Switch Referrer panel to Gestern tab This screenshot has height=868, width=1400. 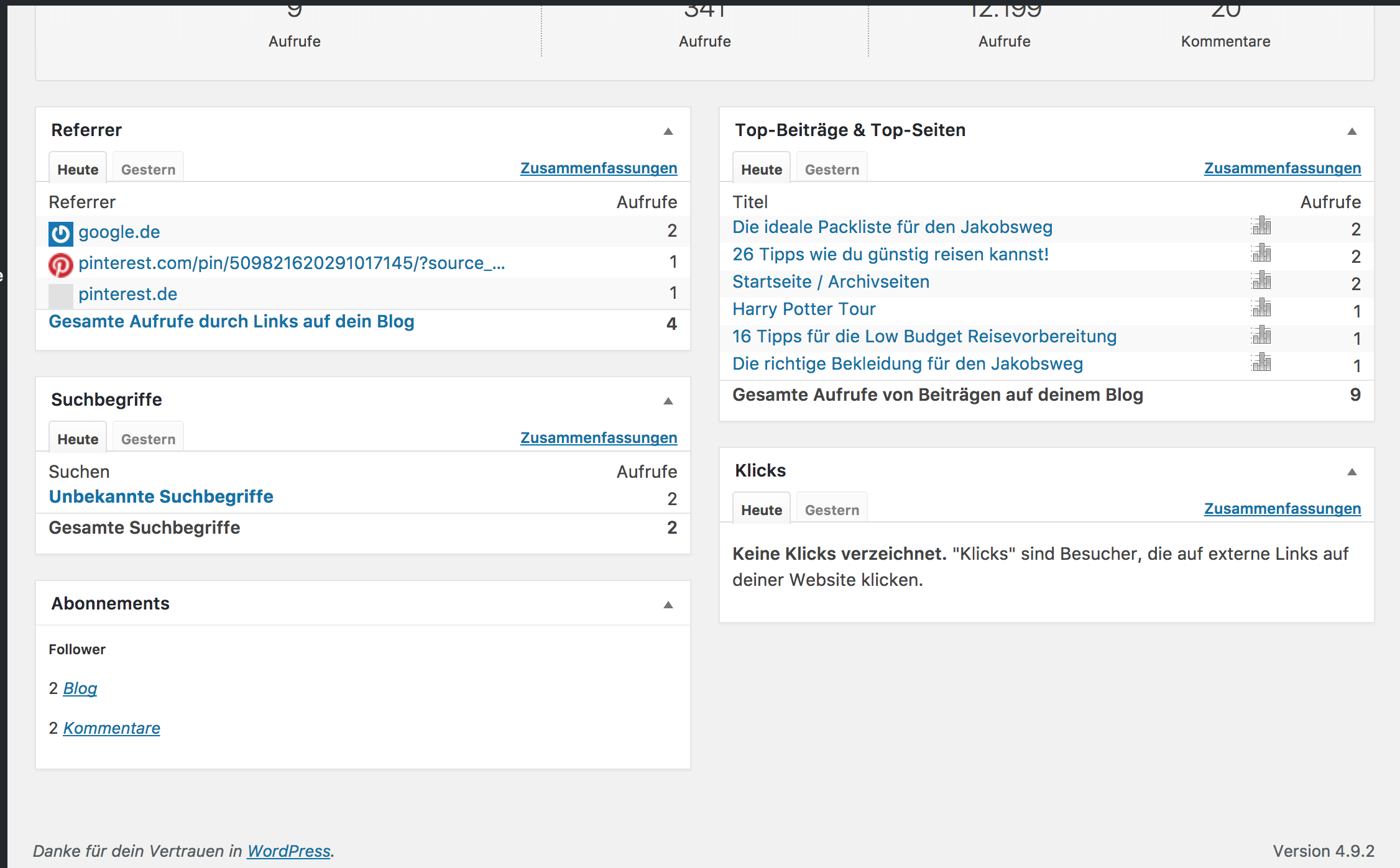pos(148,170)
